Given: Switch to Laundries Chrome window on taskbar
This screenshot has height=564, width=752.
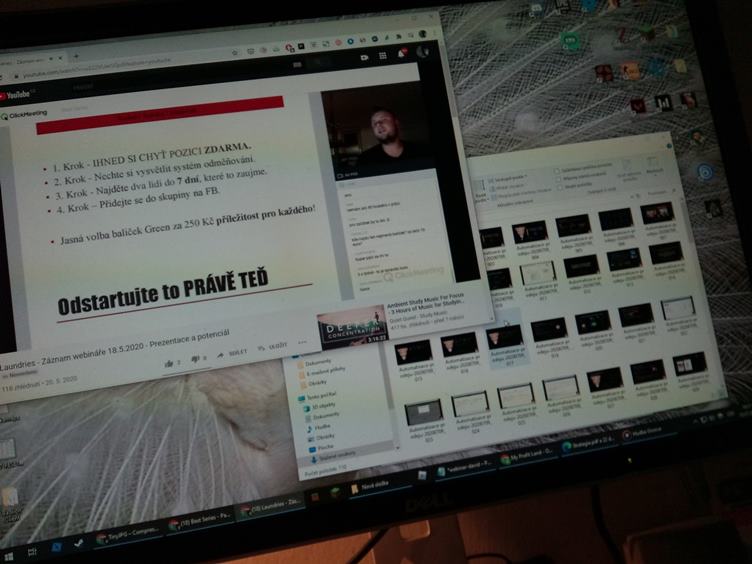Looking at the screenshot, I should point(271,507).
